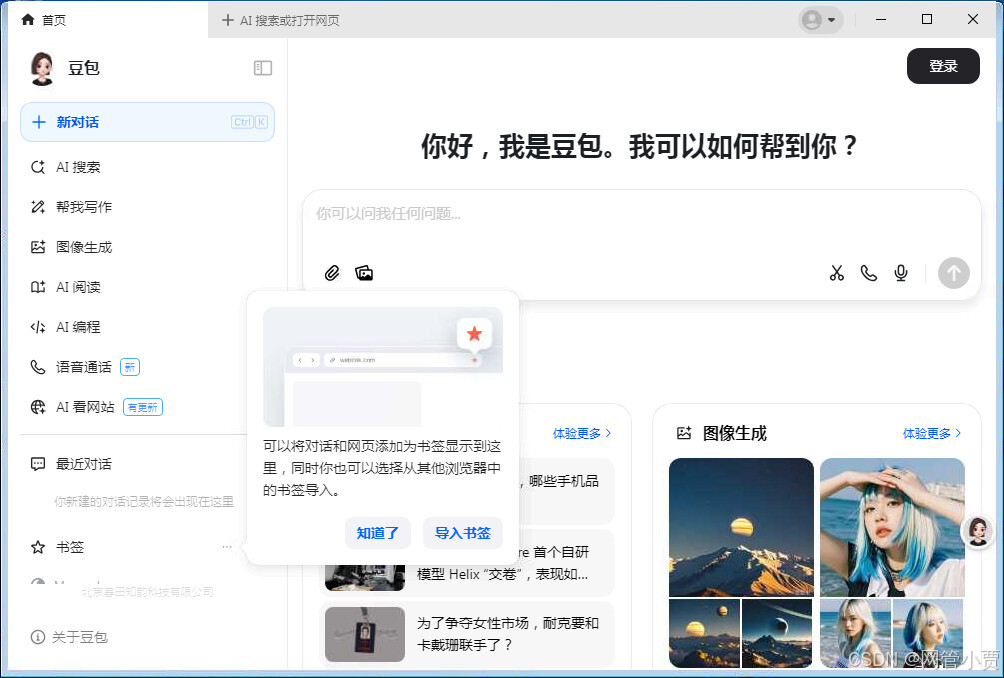The height and width of the screenshot is (678, 1004).
Task: Click the 图像生成 card header icon
Action: pyautogui.click(x=684, y=433)
